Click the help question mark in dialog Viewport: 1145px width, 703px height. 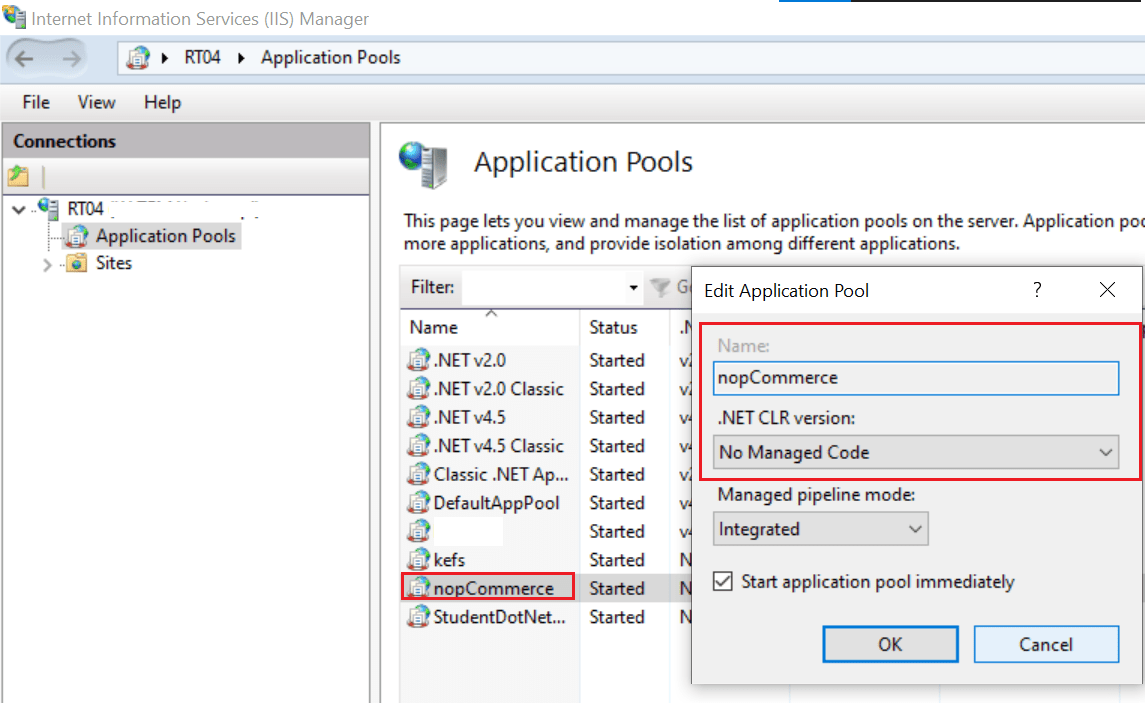[1037, 291]
